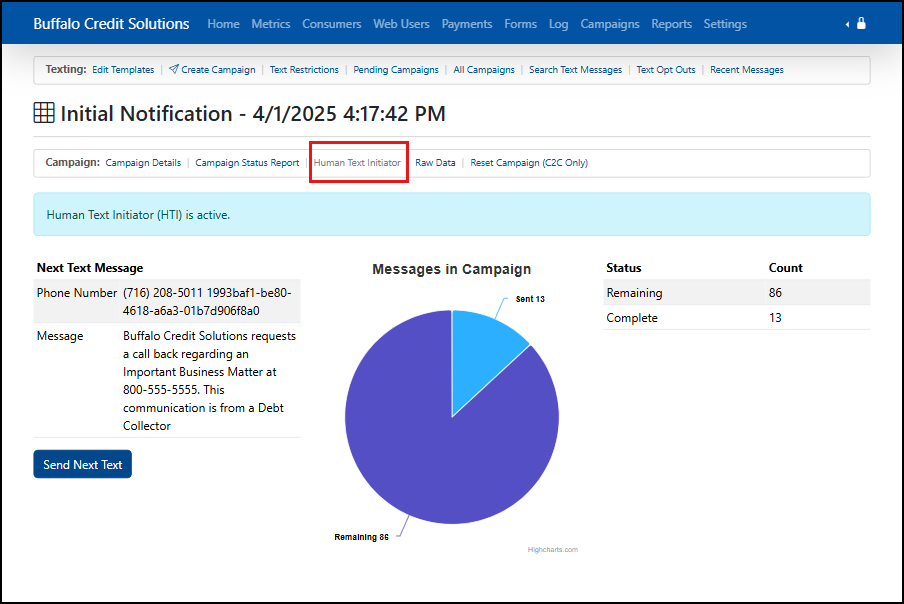Click the Status column header
The height and width of the screenshot is (604, 904).
pyautogui.click(x=624, y=268)
